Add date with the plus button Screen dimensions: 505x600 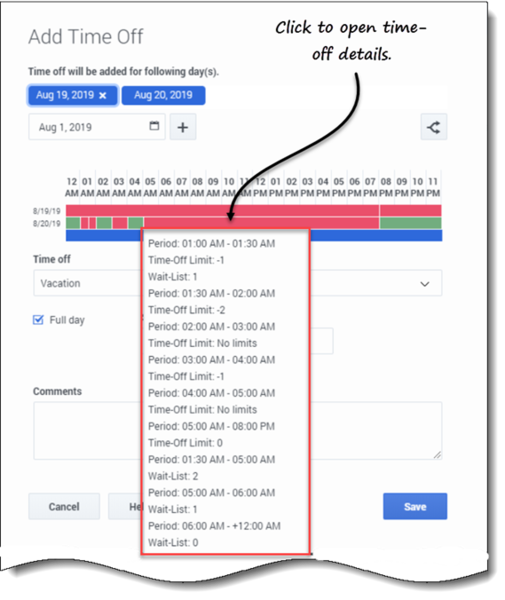(183, 127)
